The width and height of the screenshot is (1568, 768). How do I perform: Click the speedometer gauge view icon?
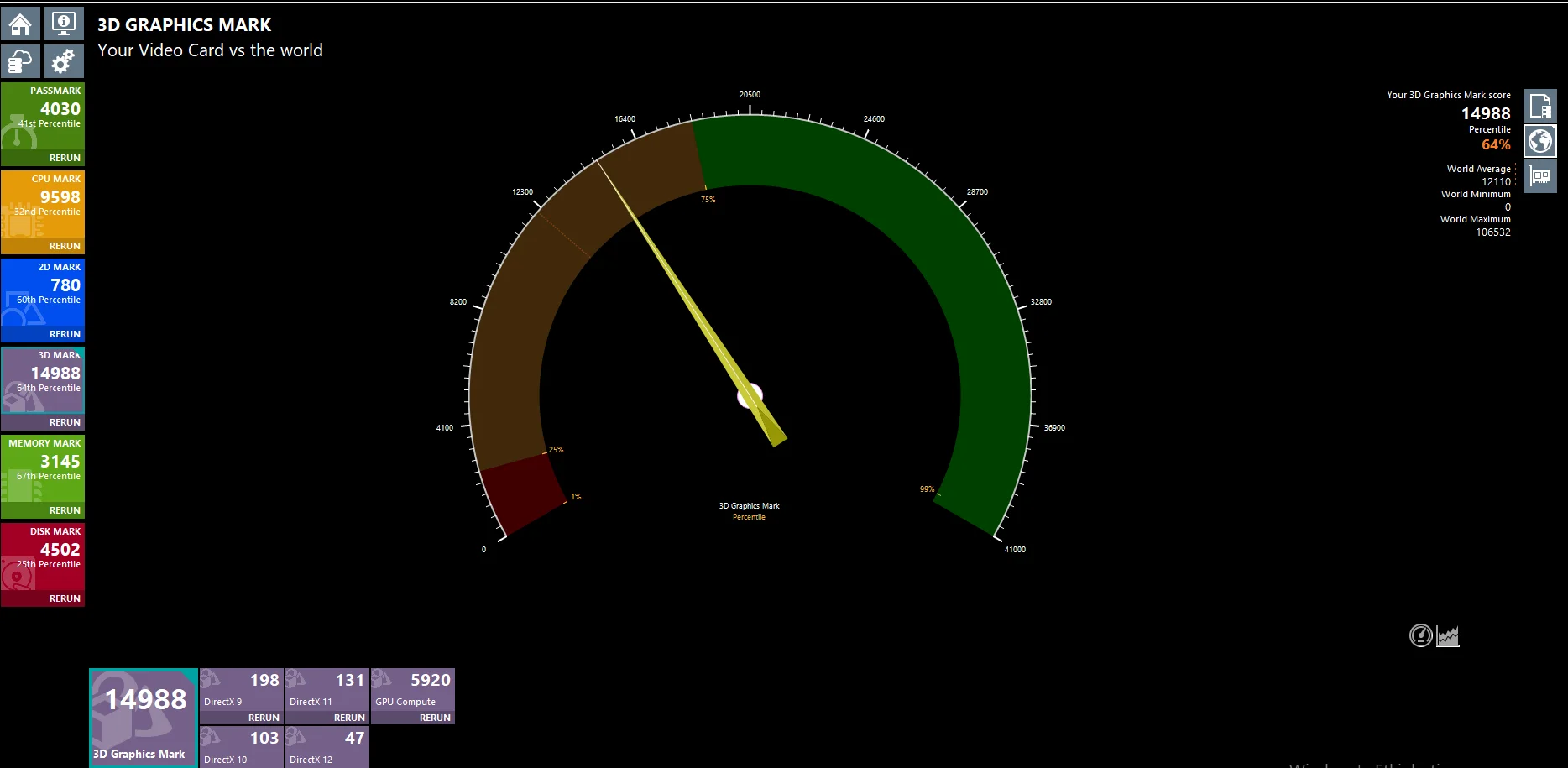(1419, 635)
